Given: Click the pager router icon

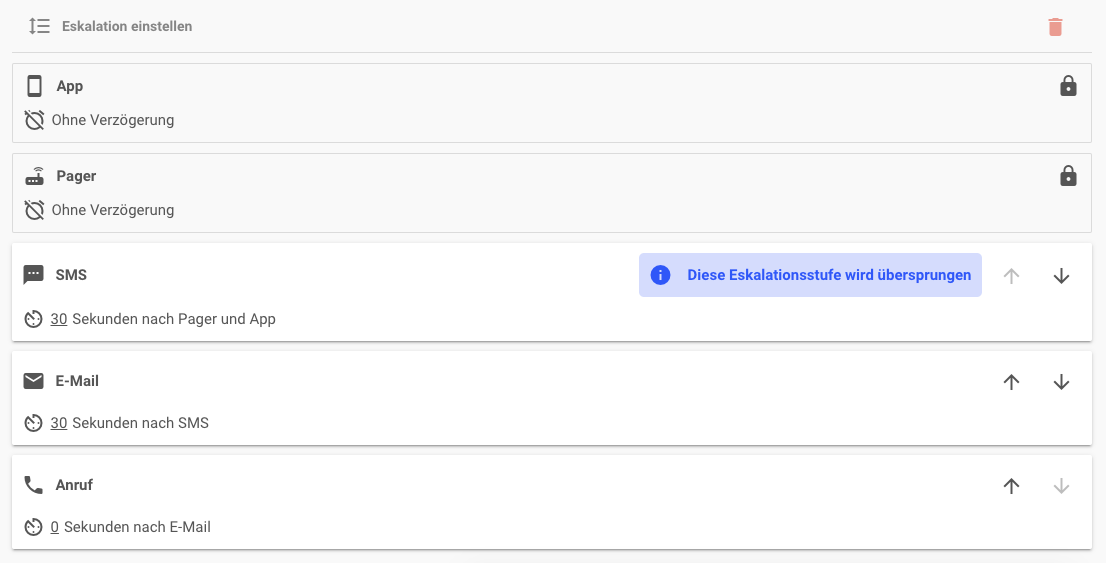Looking at the screenshot, I should point(35,176).
